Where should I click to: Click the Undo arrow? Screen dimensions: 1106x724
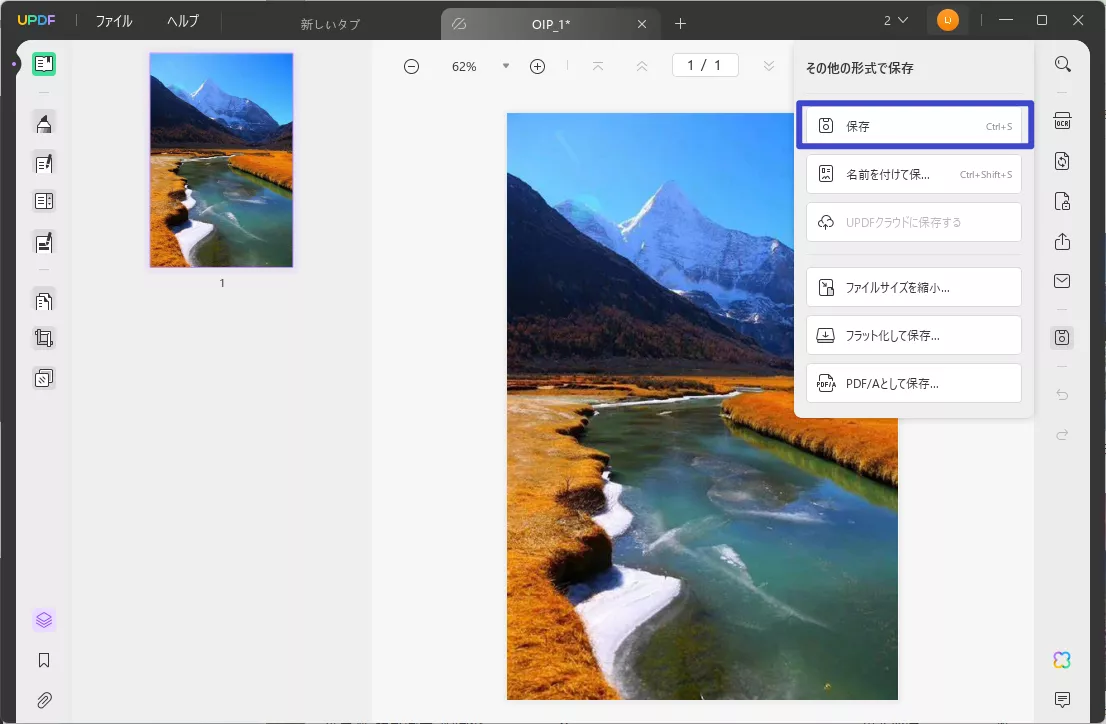tap(1062, 394)
